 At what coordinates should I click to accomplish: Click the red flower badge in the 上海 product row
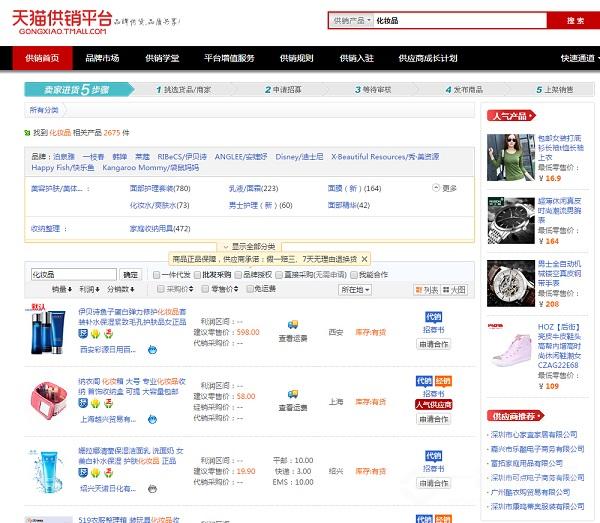tap(109, 403)
